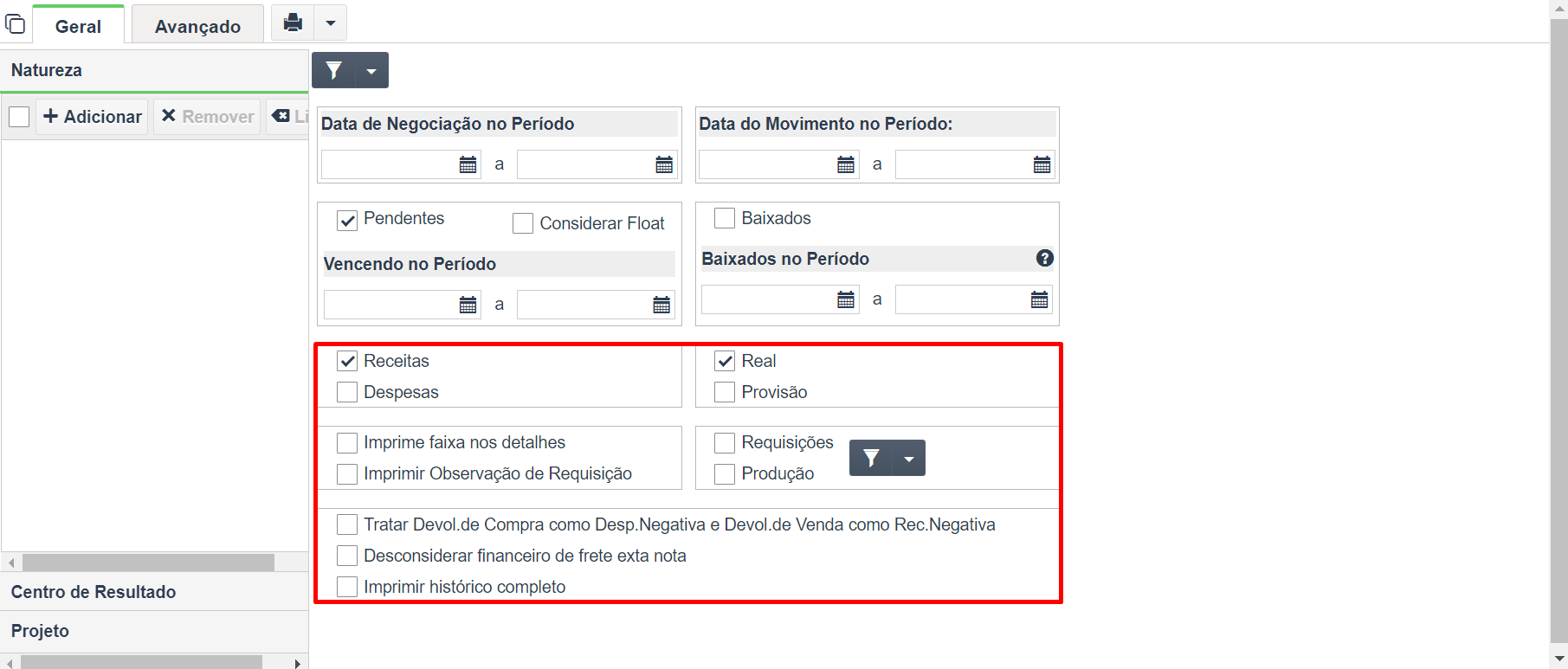The height and width of the screenshot is (669, 1568).
Task: Click the copy windows icon in the top-left corner
Action: point(15,23)
